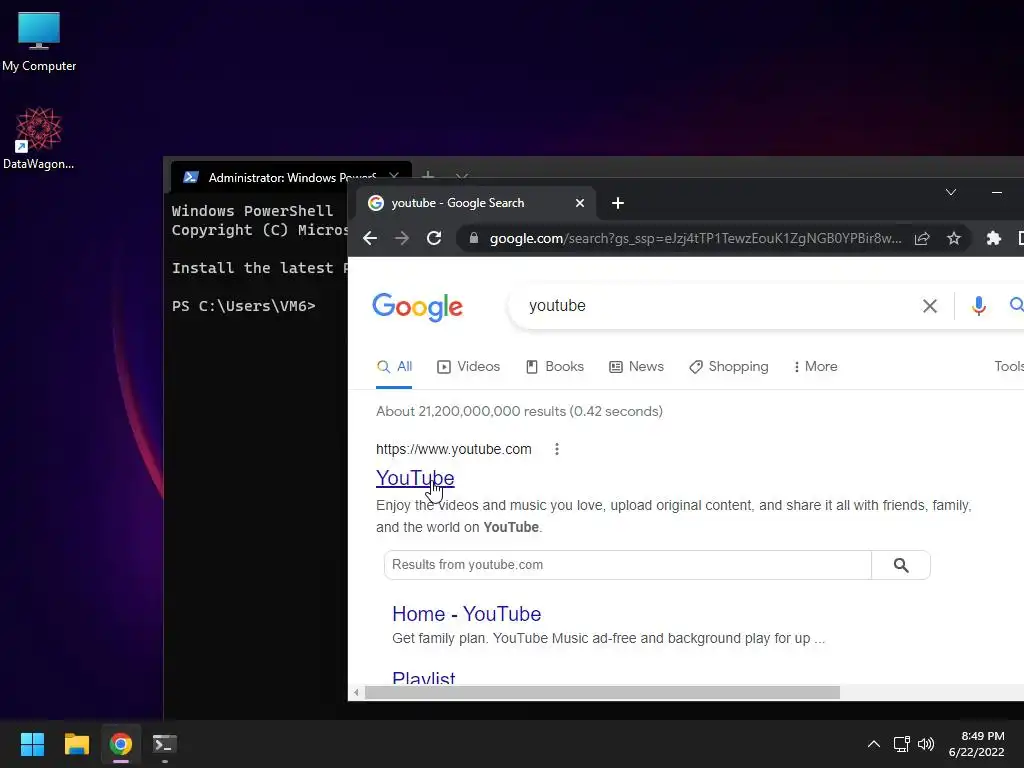Click the padlock site info icon
The height and width of the screenshot is (768, 1024).
pyautogui.click(x=473, y=238)
